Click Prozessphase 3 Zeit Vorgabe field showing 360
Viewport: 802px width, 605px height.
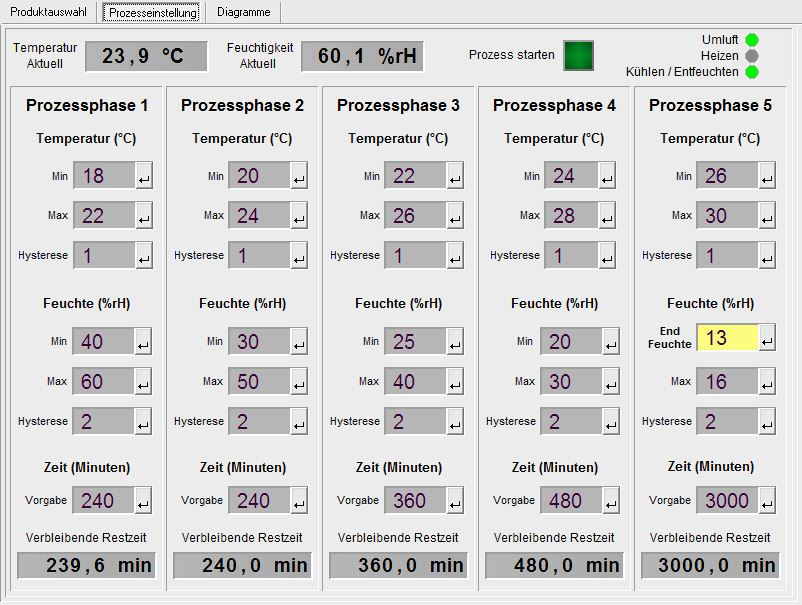415,500
